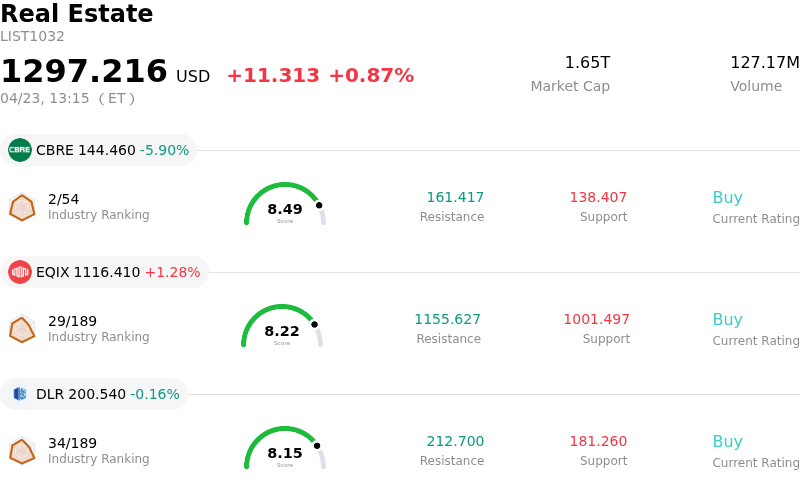This screenshot has width=800, height=488.
Task: Click the CBRE company logo icon
Action: (x=20, y=150)
